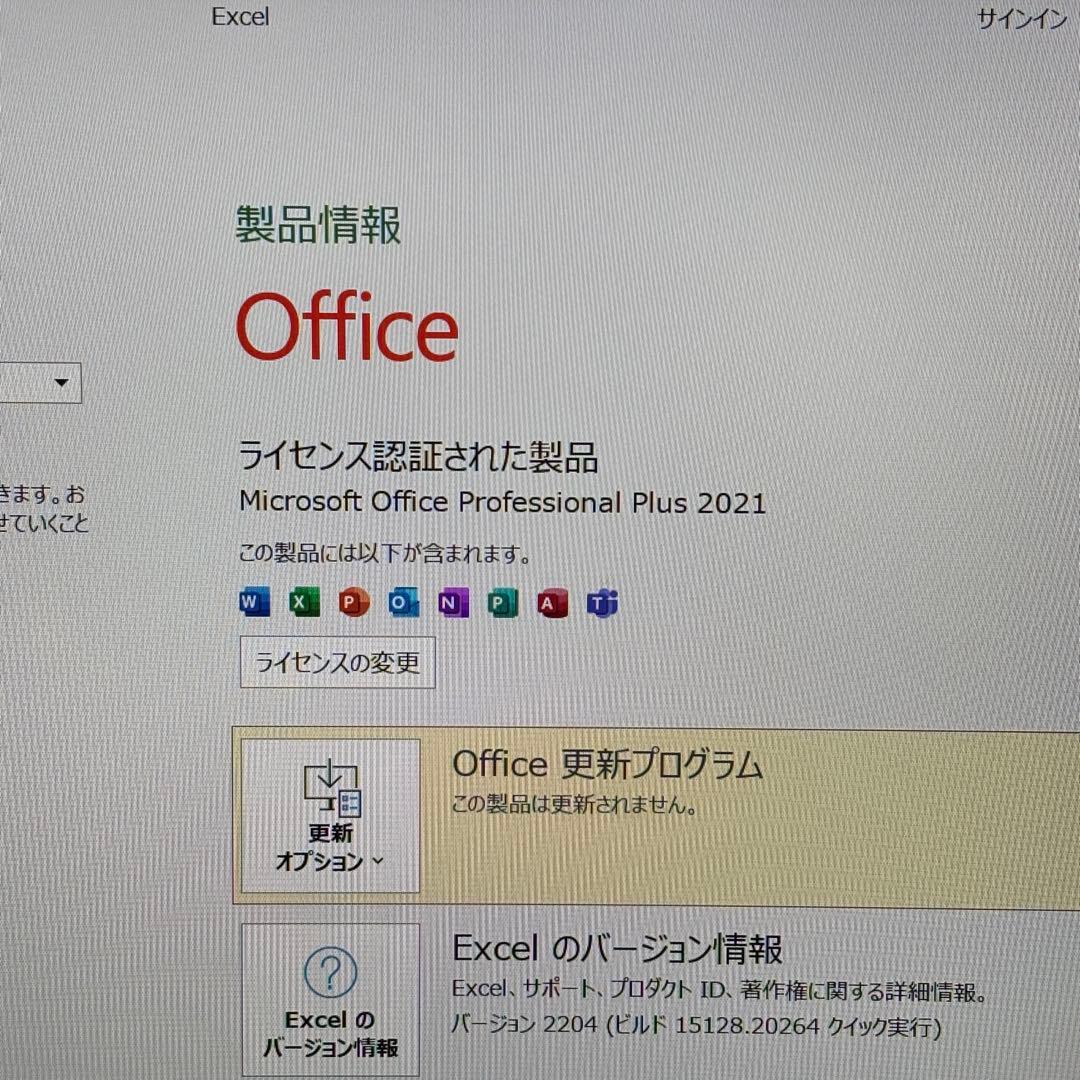The width and height of the screenshot is (1080, 1080).
Task: Open Word from the included products icons
Action: tap(253, 602)
